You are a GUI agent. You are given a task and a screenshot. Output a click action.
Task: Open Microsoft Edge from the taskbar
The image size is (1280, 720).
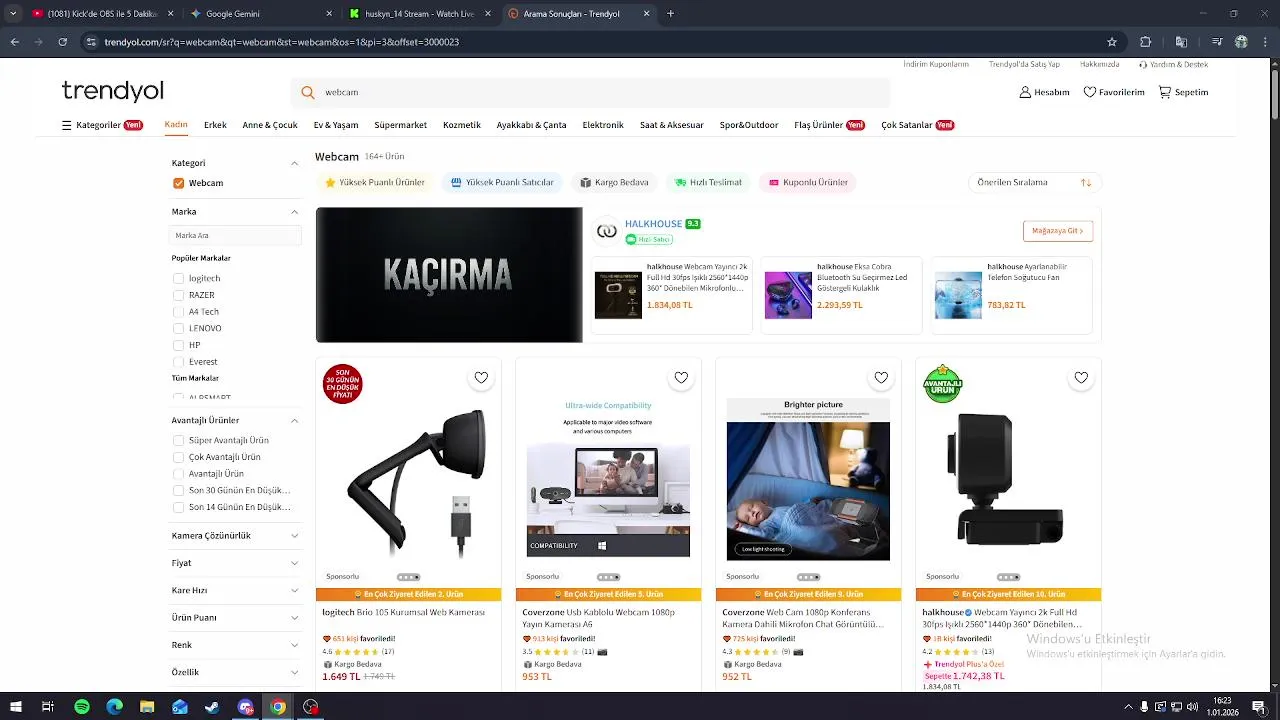(x=114, y=707)
